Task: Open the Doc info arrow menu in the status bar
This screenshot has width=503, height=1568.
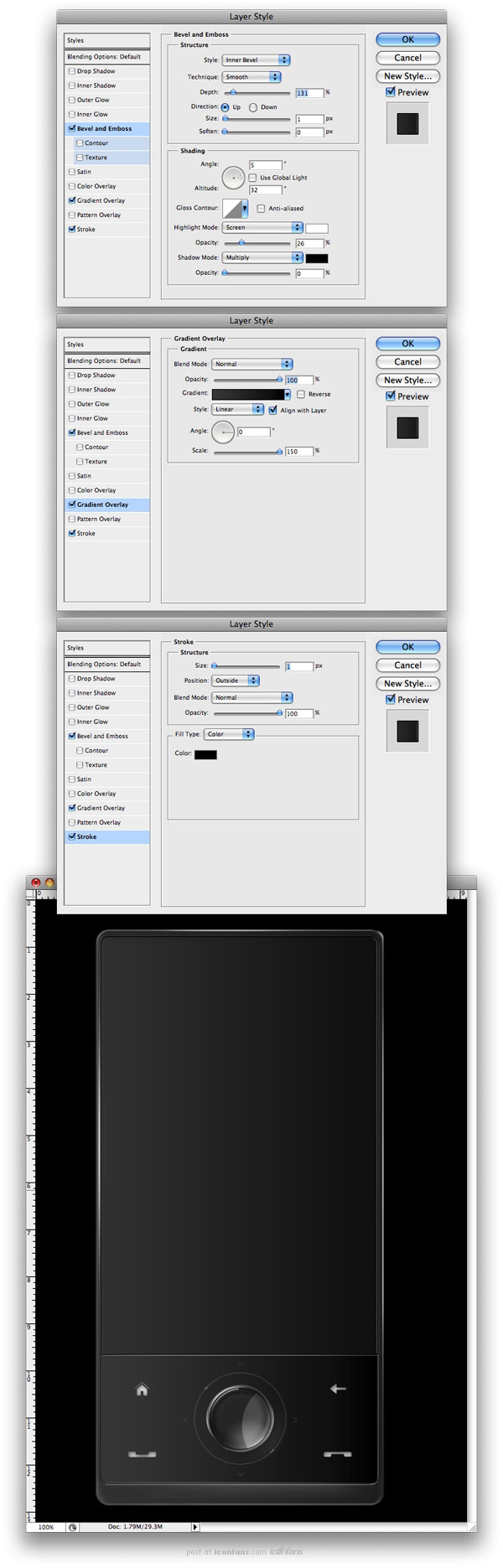Action: (195, 1527)
